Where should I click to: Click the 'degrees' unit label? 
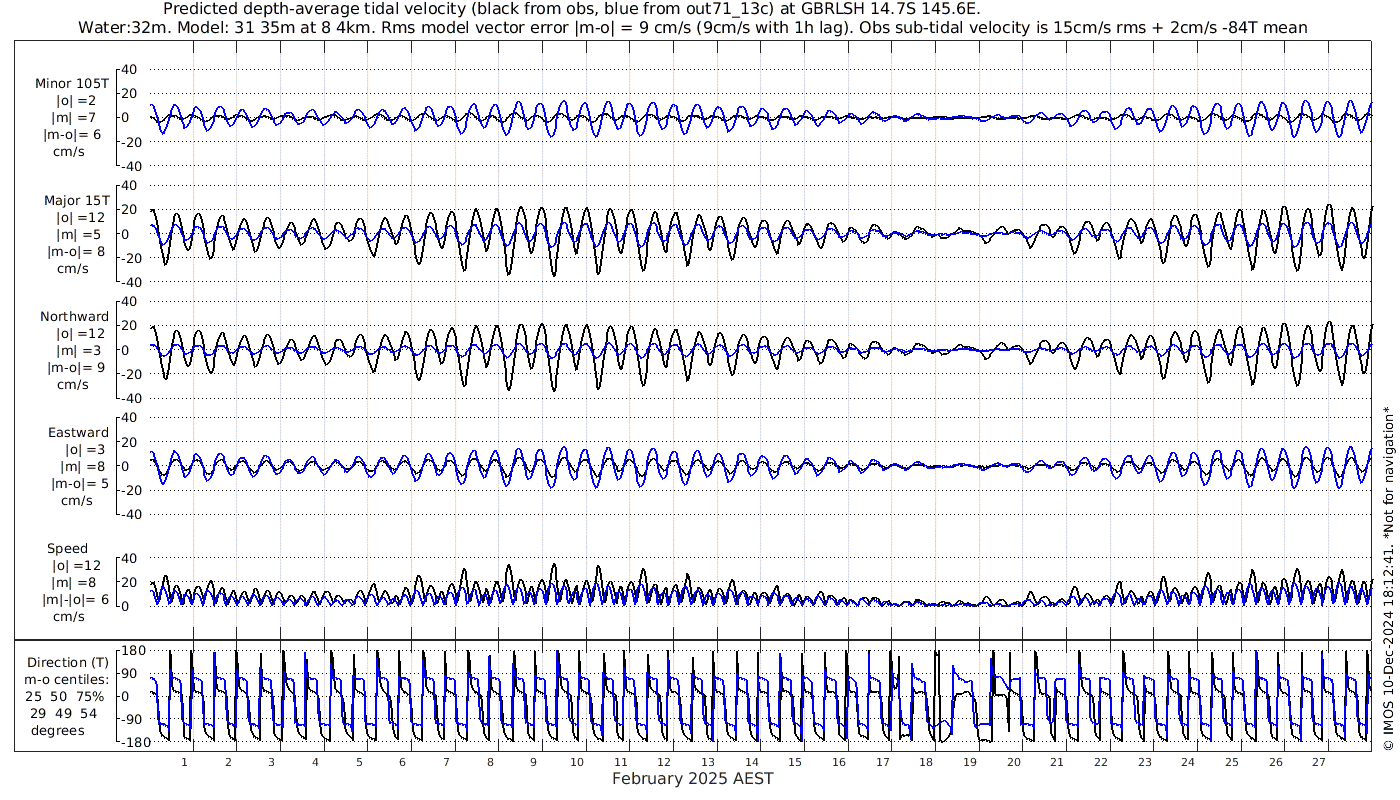click(58, 730)
